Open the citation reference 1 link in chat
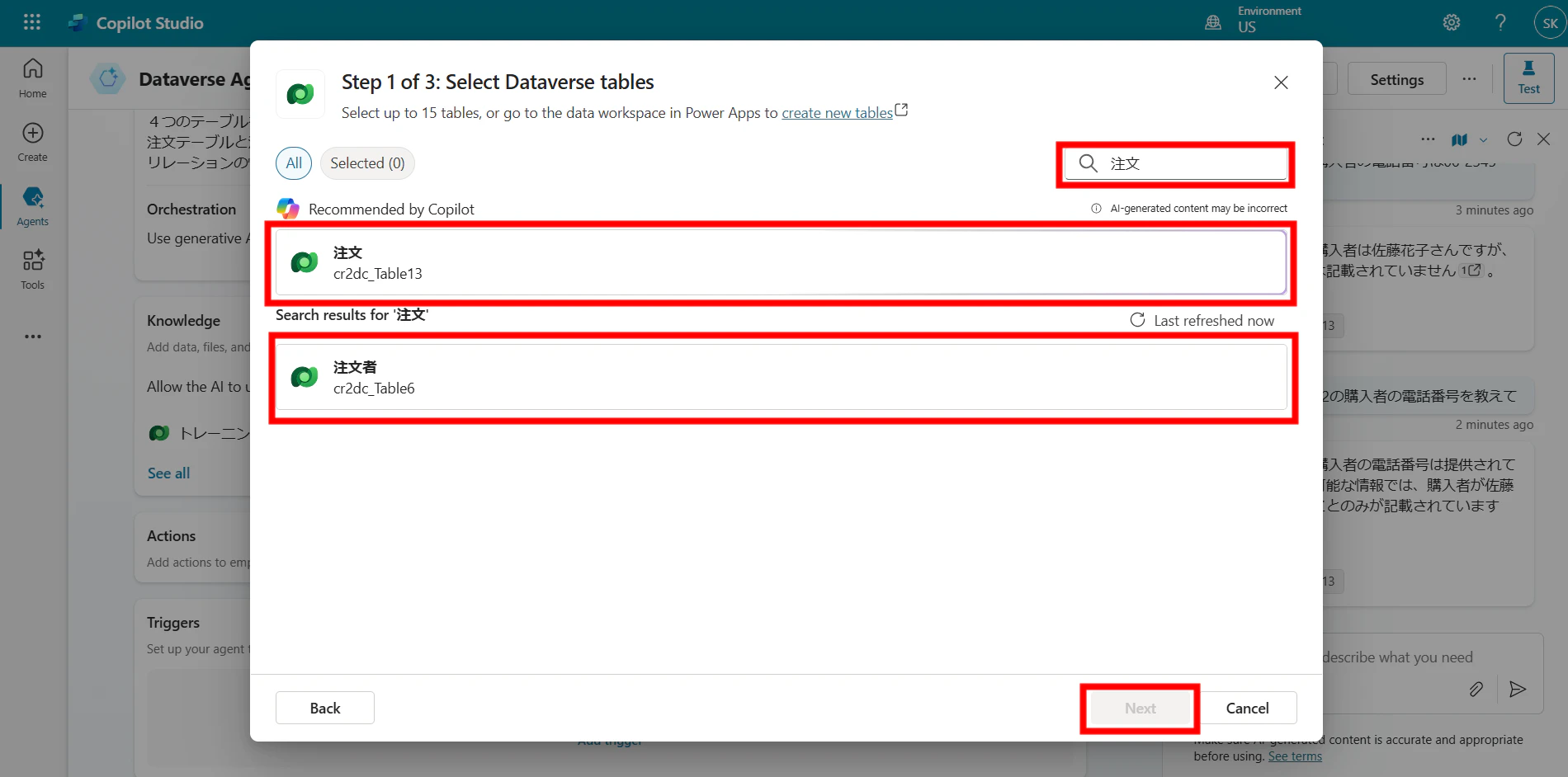This screenshot has height=777, width=1568. pyautogui.click(x=1471, y=271)
